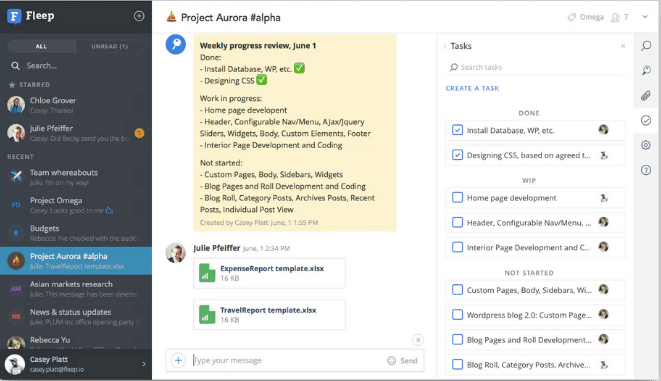Check Interior Page Development task checkbox
The height and width of the screenshot is (381, 661).
pyautogui.click(x=457, y=247)
